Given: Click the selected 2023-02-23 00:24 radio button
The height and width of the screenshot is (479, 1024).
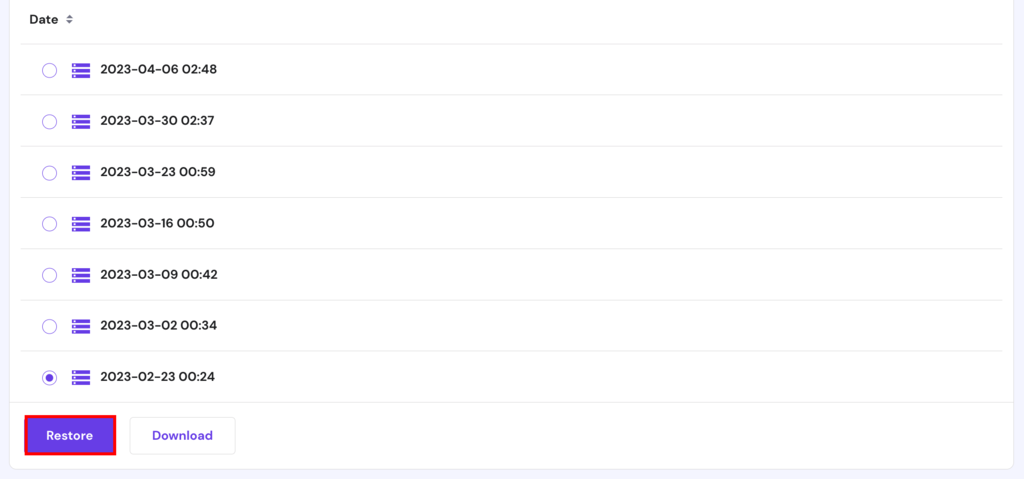Looking at the screenshot, I should point(49,377).
